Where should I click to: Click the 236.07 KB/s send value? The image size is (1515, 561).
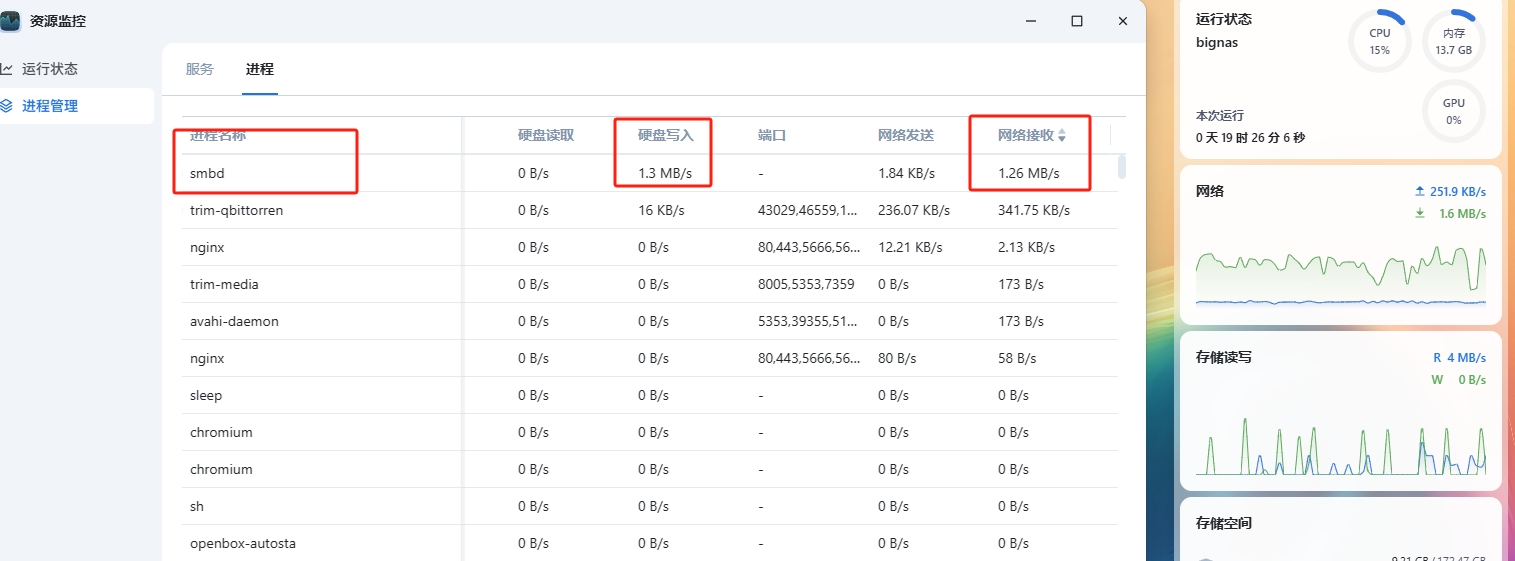click(x=914, y=210)
